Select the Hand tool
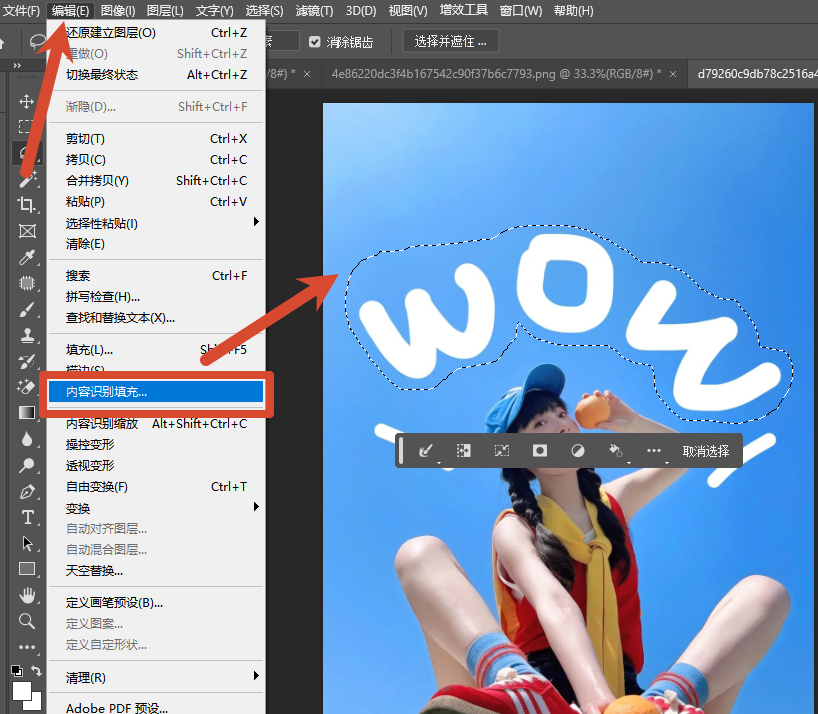 point(27,595)
